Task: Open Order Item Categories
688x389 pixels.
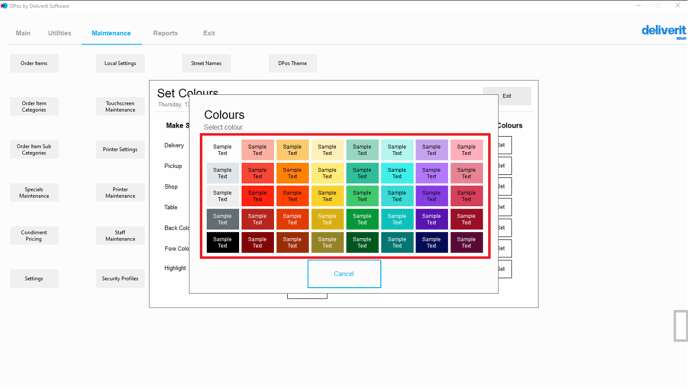Action: point(34,107)
